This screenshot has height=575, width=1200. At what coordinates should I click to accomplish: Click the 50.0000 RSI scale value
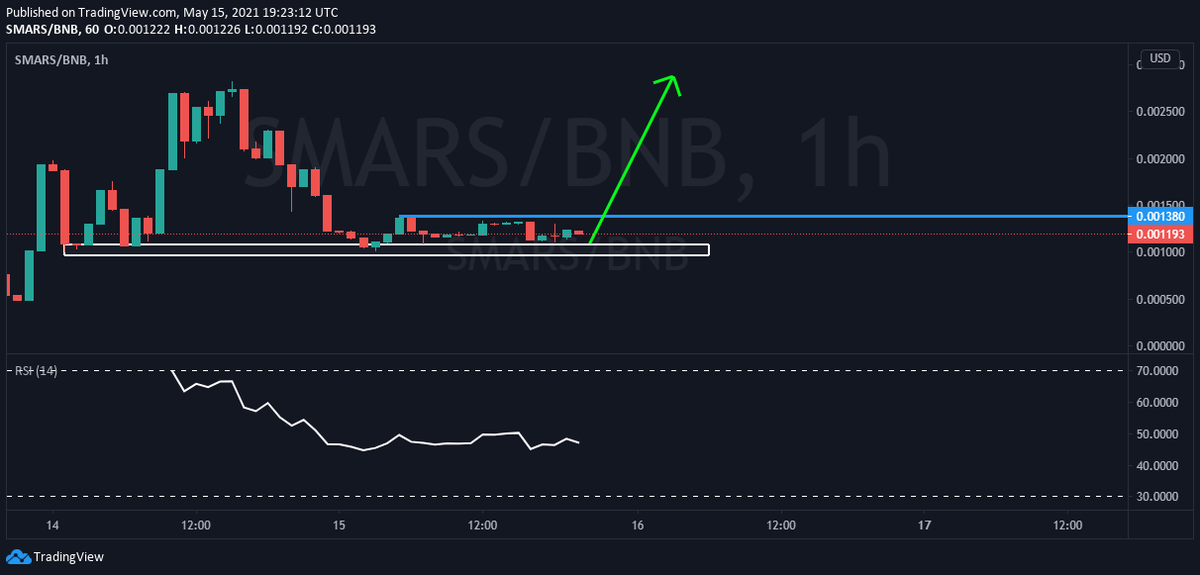point(1160,434)
